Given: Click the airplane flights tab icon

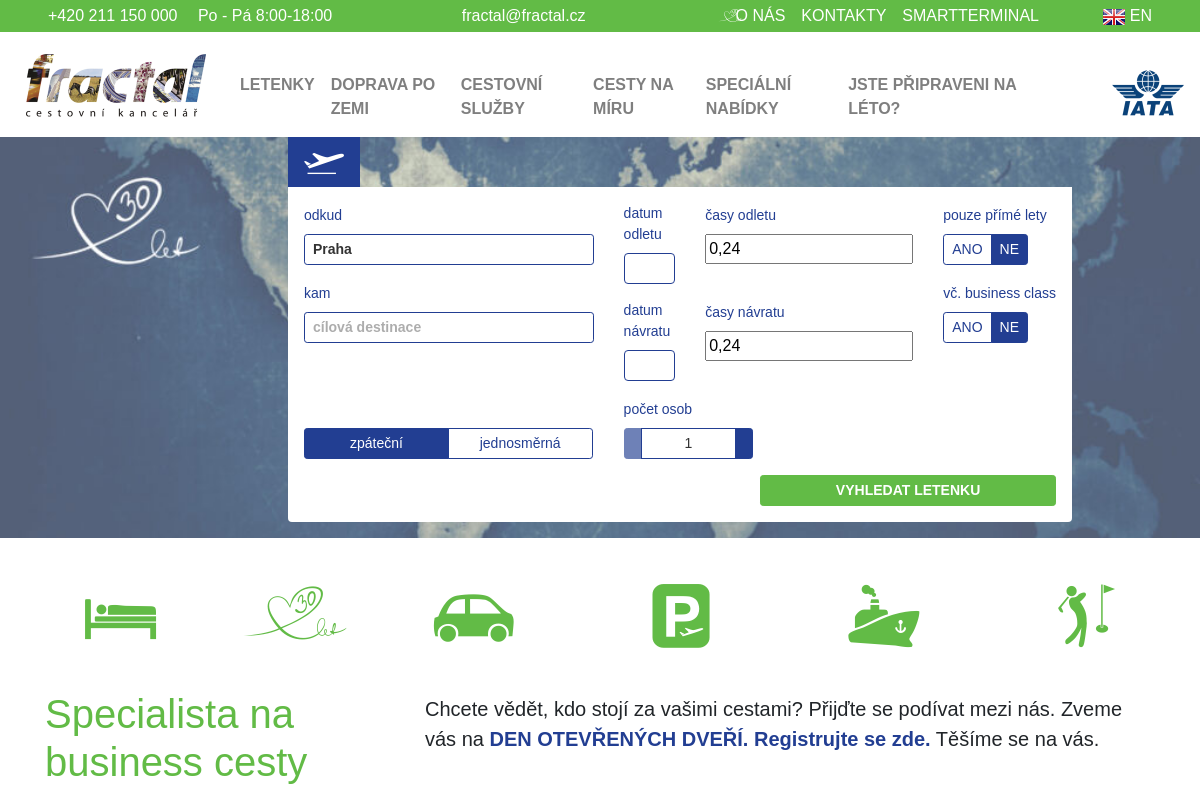Looking at the screenshot, I should pyautogui.click(x=324, y=162).
